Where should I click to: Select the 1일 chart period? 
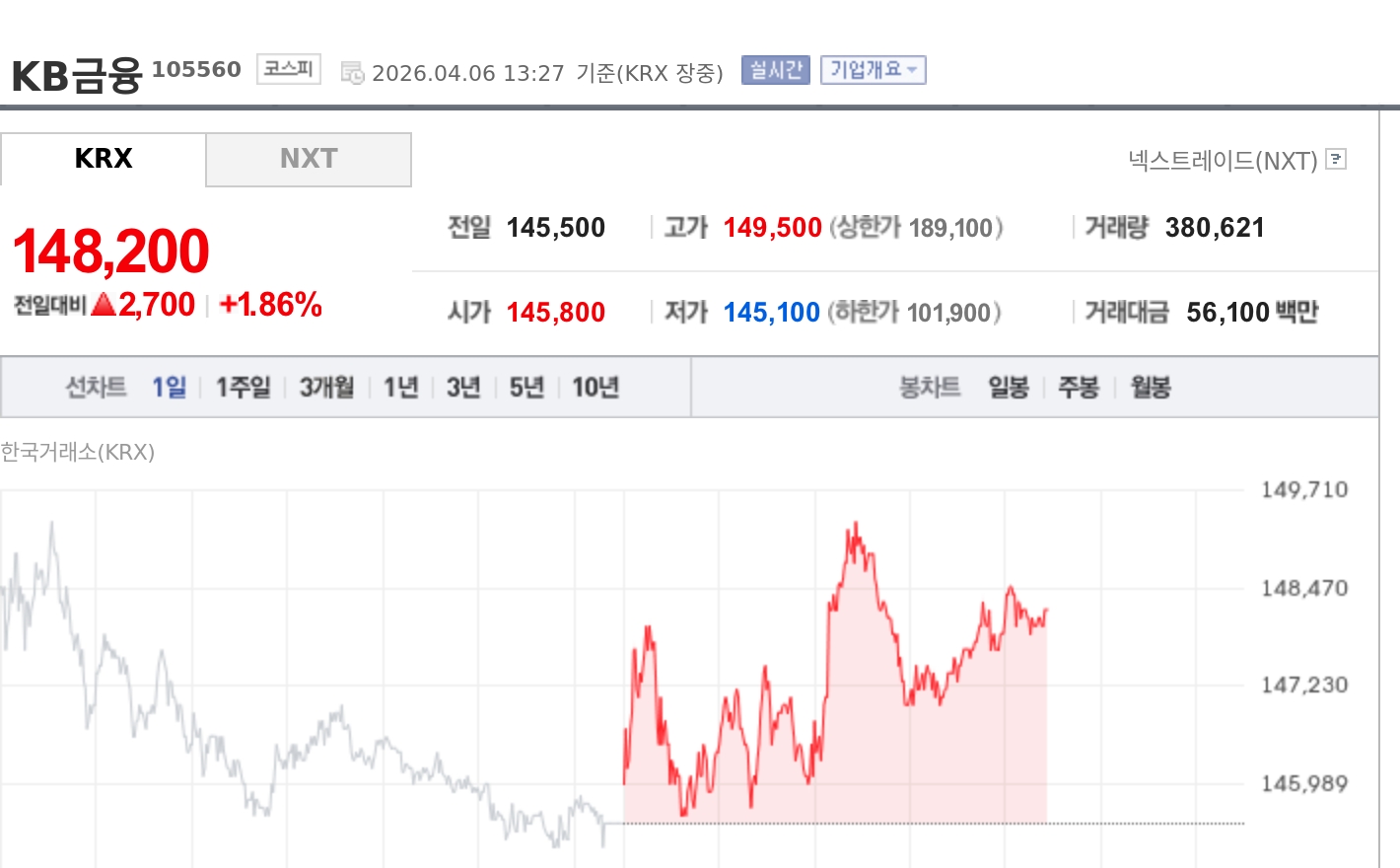171,387
